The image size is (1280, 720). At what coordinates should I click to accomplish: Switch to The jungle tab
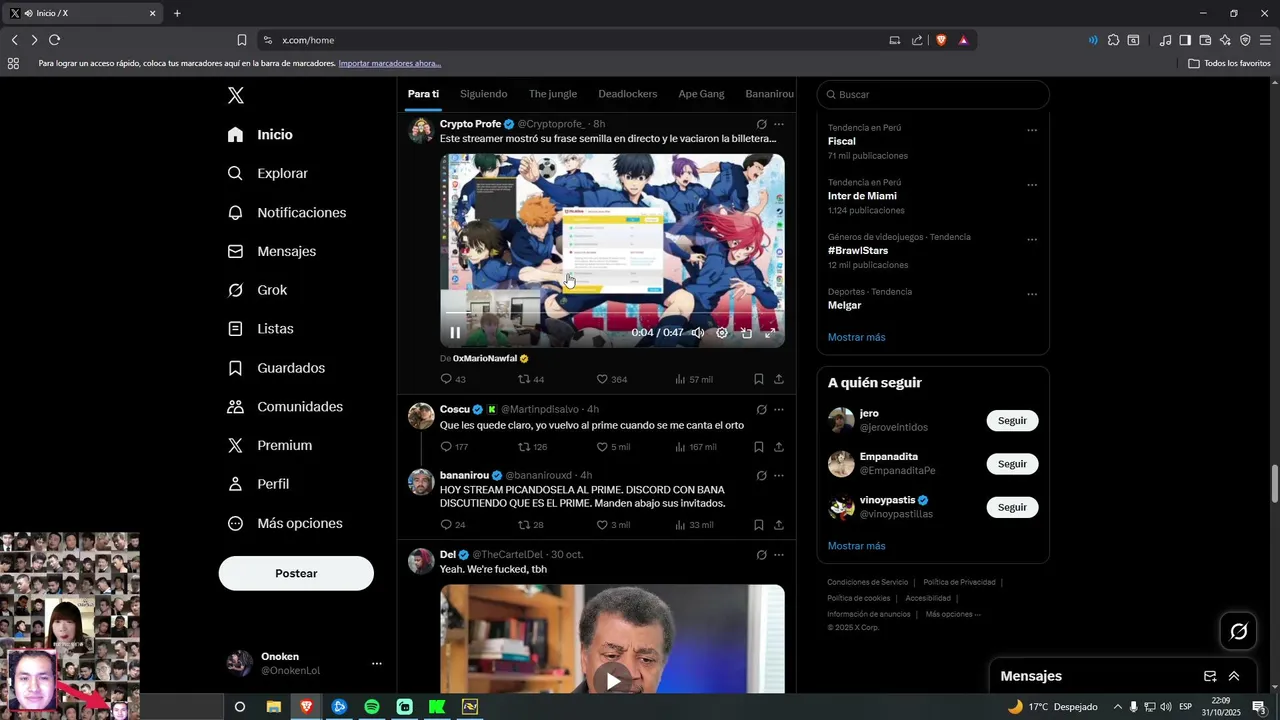click(x=553, y=94)
